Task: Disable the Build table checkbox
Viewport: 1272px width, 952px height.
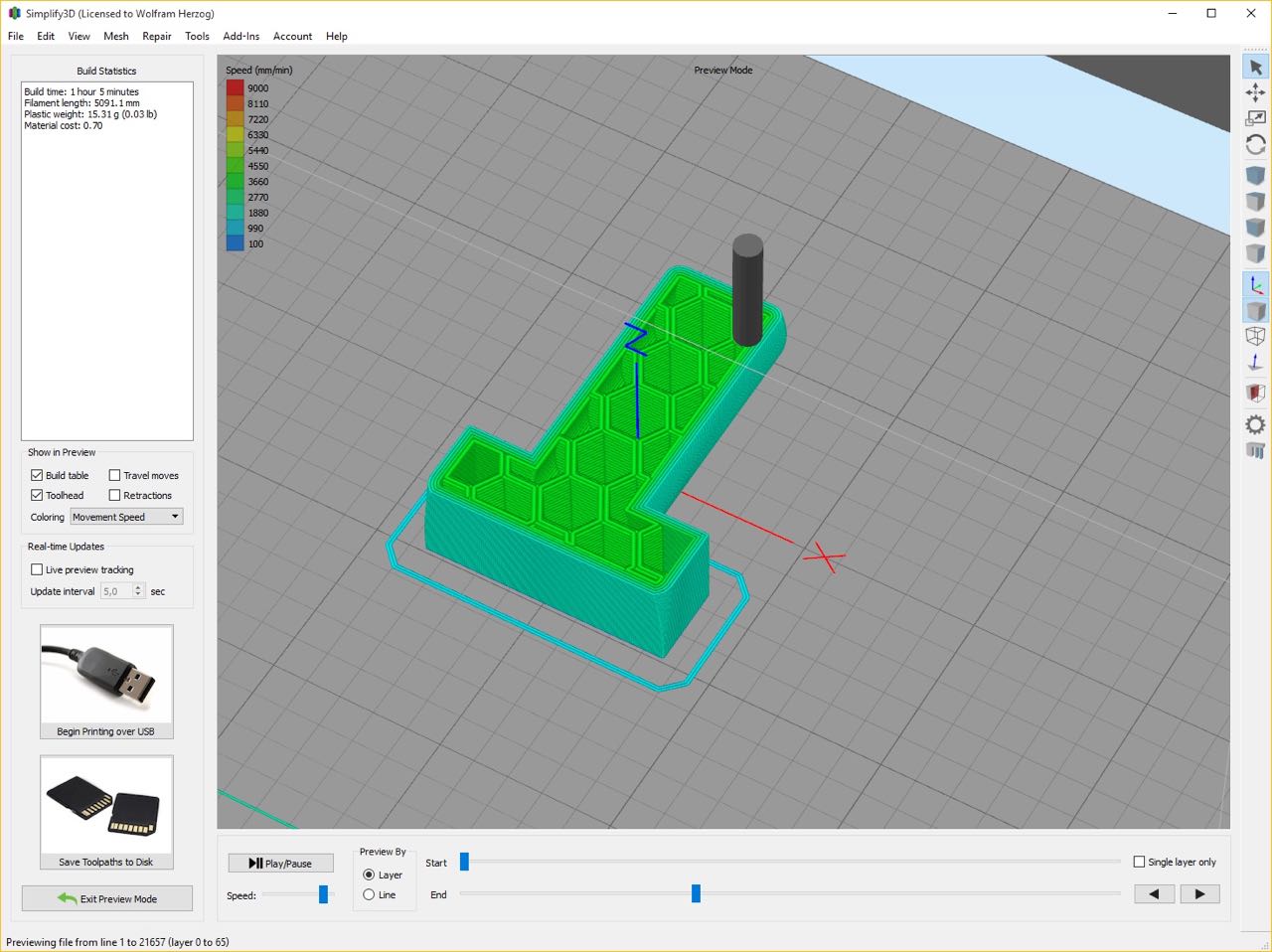Action: pyautogui.click(x=37, y=476)
